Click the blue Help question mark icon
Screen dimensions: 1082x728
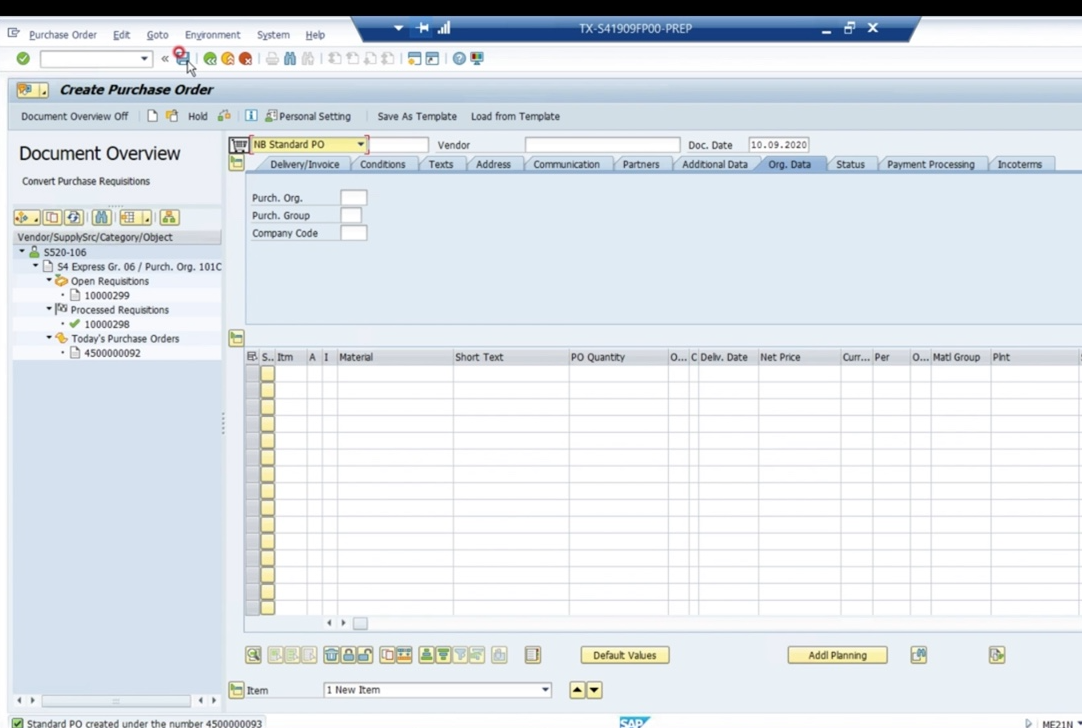(x=459, y=59)
